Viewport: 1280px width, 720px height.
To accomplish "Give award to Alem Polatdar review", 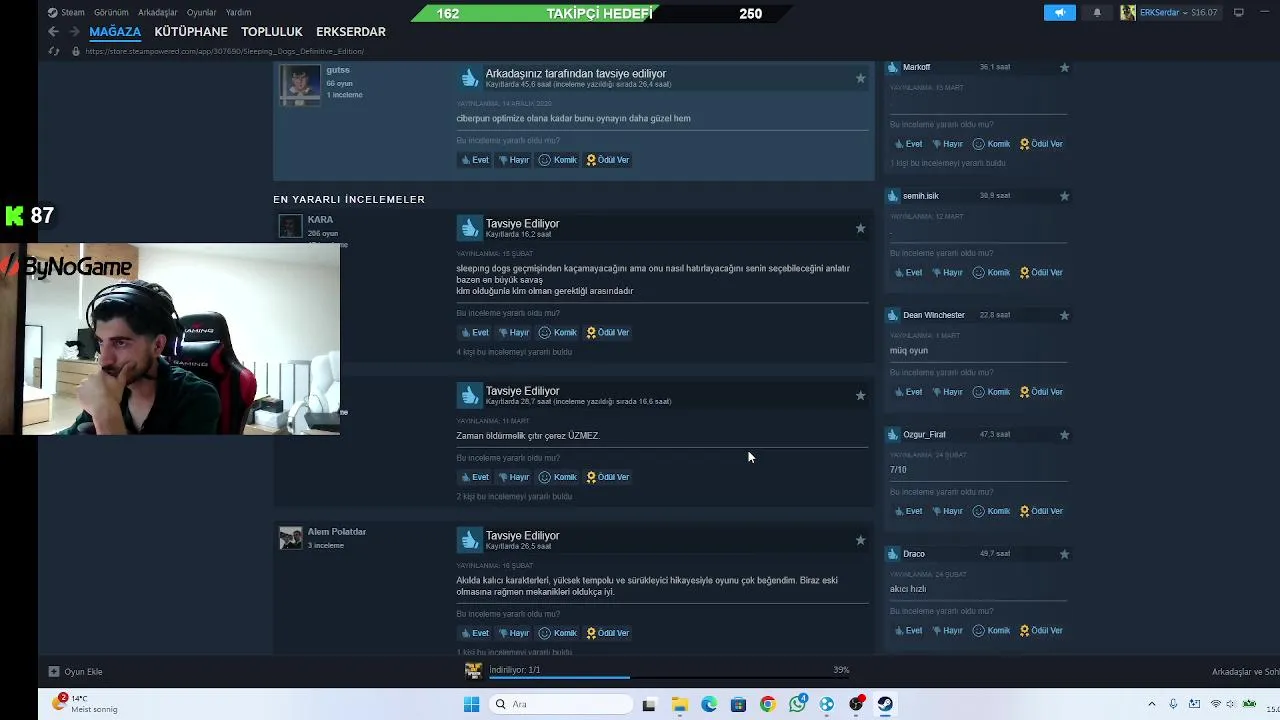I will [x=608, y=633].
